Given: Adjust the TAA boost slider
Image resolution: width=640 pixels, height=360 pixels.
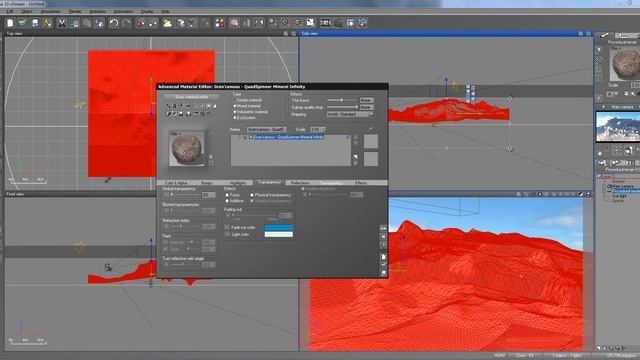Looking at the screenshot, I should 342,100.
